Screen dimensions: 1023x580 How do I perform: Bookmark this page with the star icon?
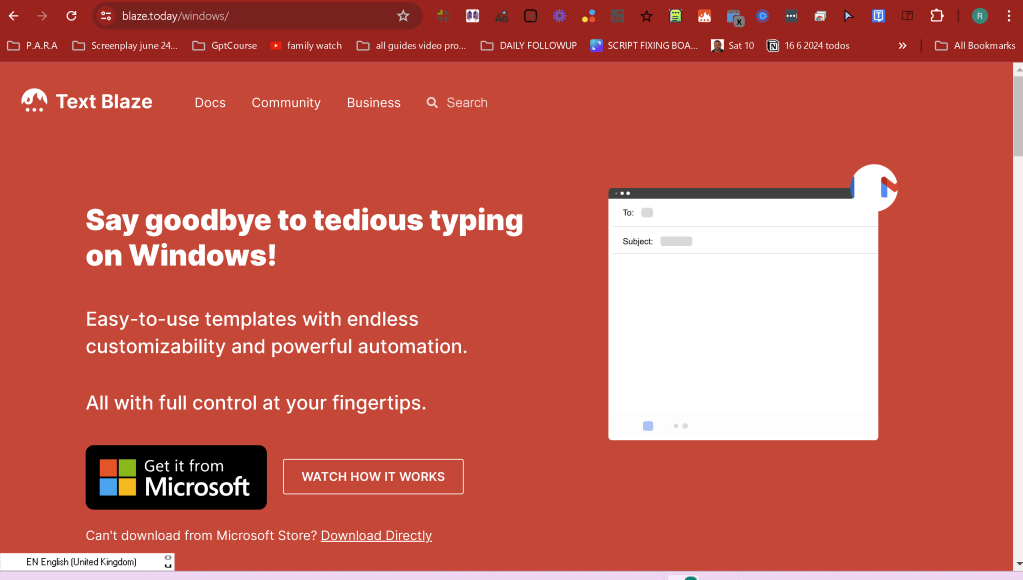[403, 16]
